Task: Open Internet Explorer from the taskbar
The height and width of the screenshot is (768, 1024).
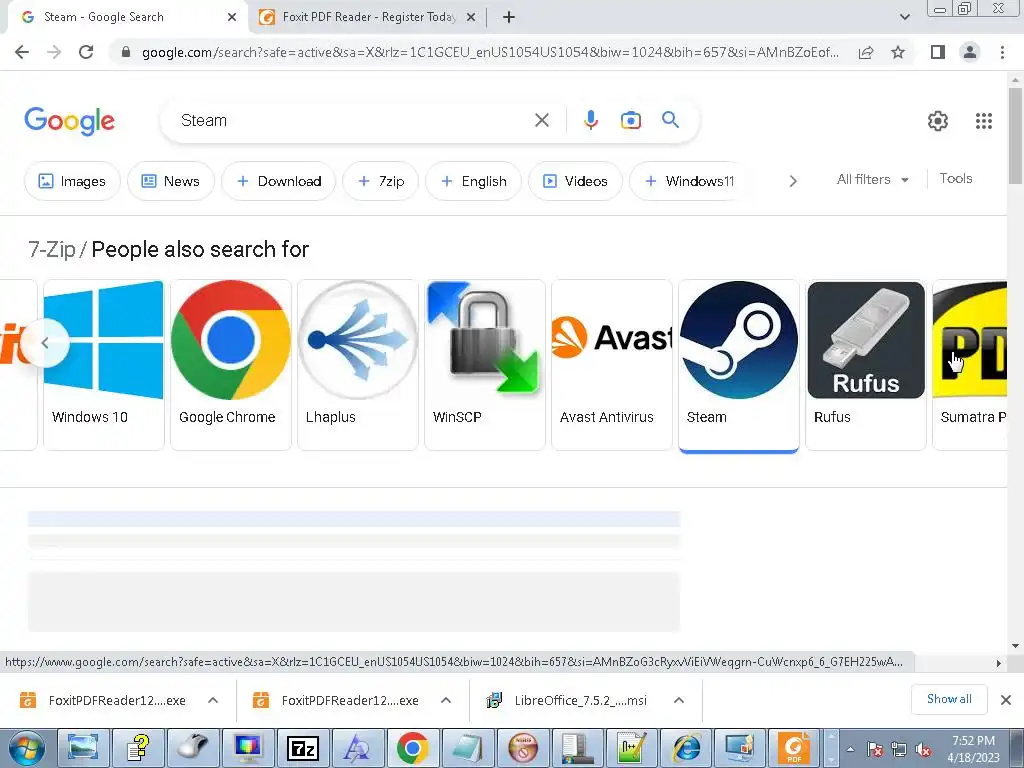Action: tap(686, 748)
